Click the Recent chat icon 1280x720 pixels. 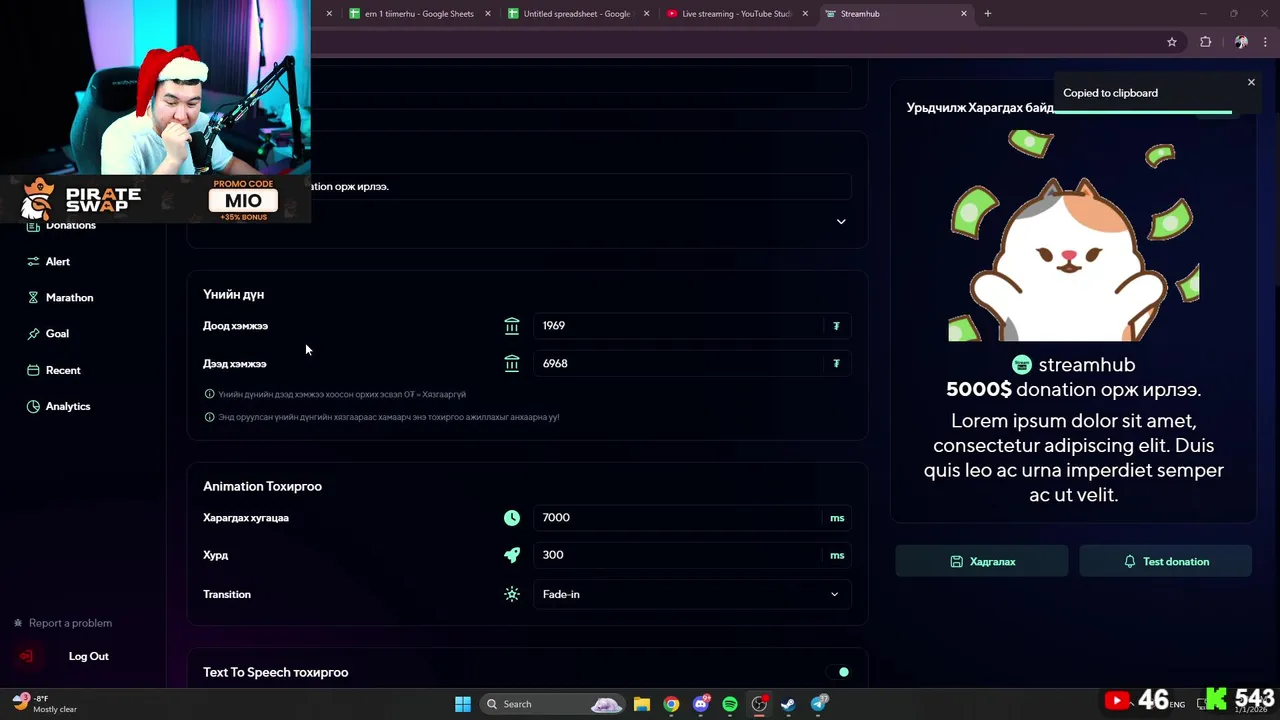33,370
